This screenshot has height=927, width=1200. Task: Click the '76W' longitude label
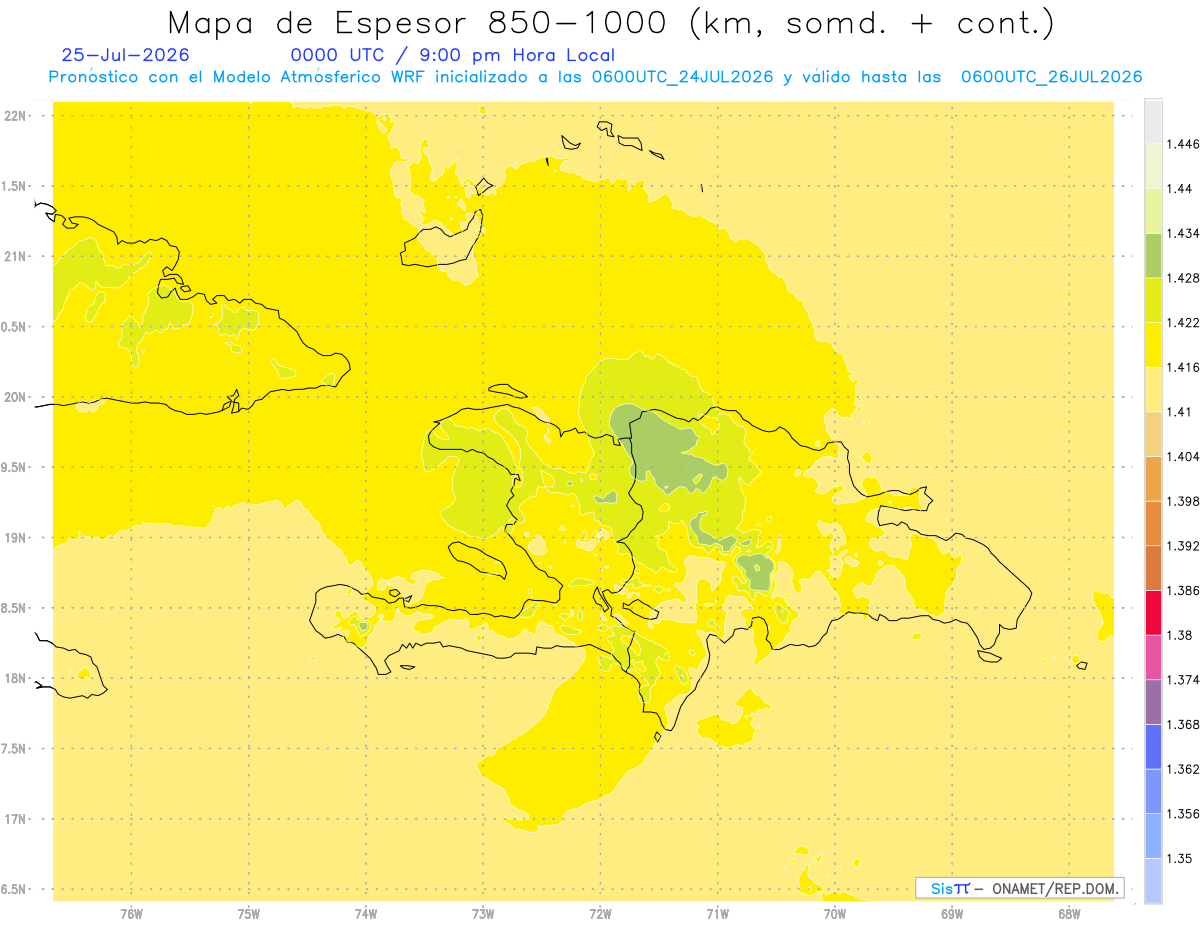coord(131,913)
